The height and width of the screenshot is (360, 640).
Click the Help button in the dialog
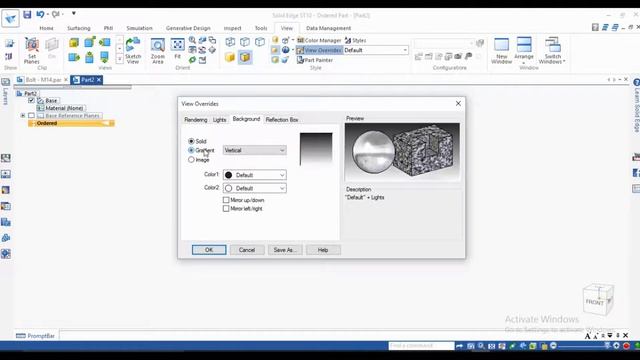323,250
